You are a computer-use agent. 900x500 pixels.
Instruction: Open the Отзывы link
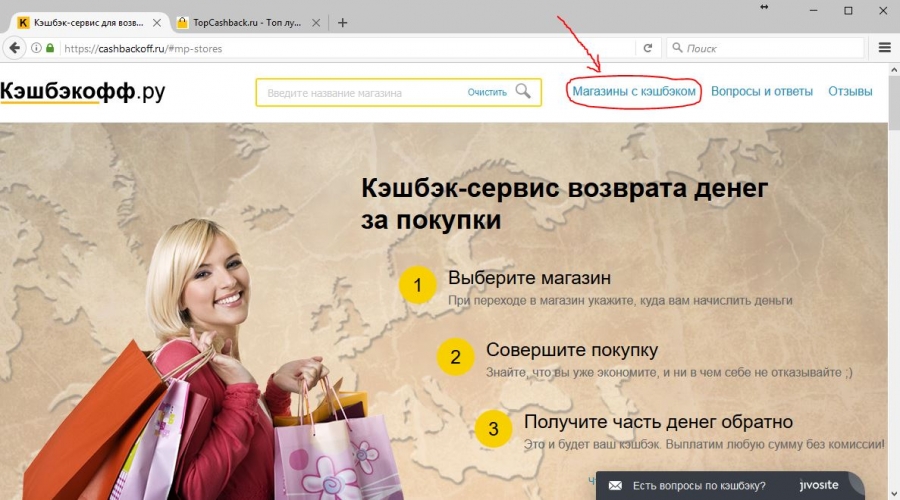850,91
